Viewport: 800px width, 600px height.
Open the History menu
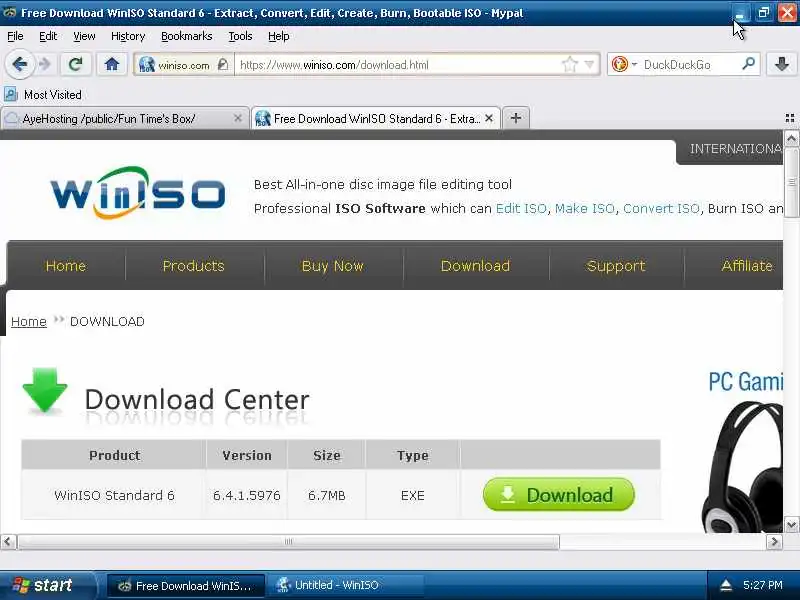click(x=128, y=36)
